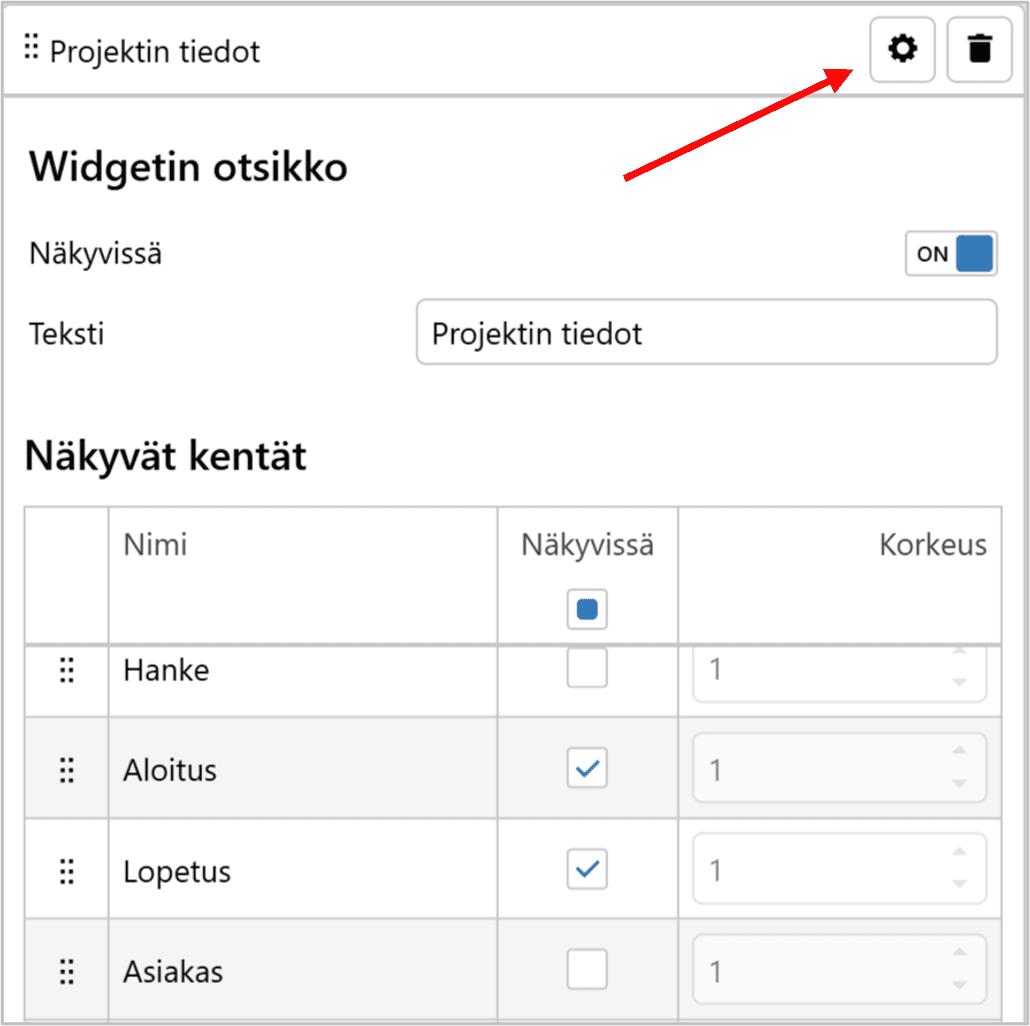Click the drag handle for the Lopetus row
Image resolution: width=1030 pixels, height=1026 pixels.
click(67, 871)
